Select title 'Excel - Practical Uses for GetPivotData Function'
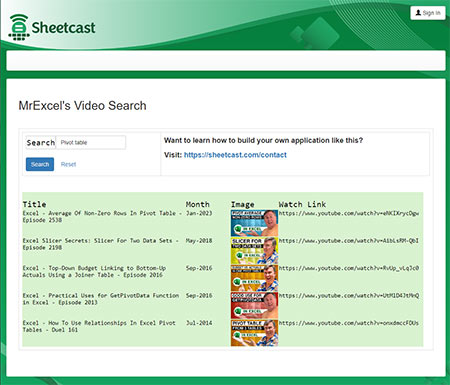 click(101, 296)
